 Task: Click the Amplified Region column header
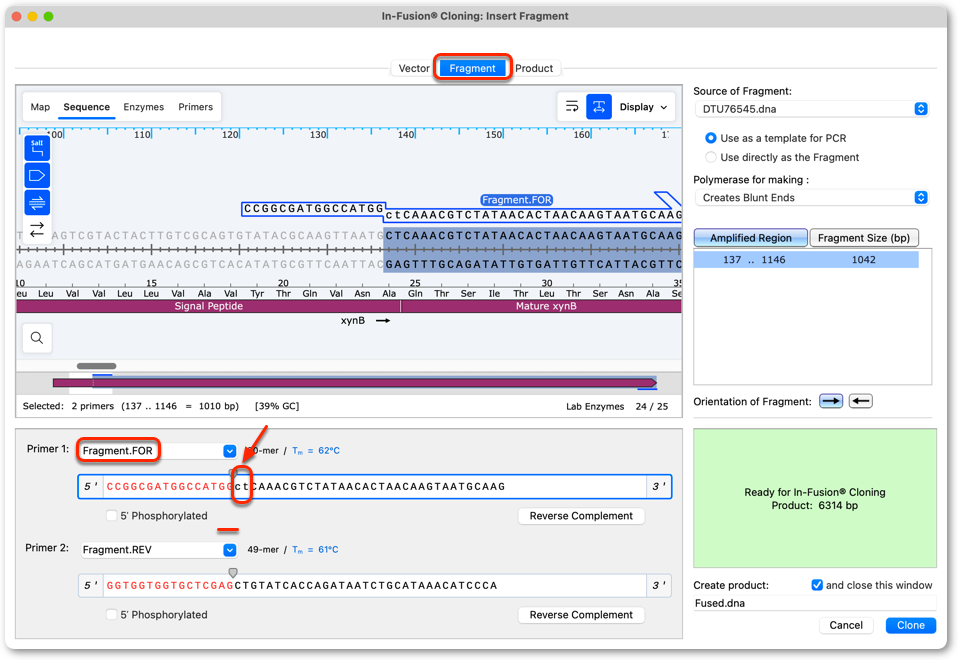(x=750, y=238)
